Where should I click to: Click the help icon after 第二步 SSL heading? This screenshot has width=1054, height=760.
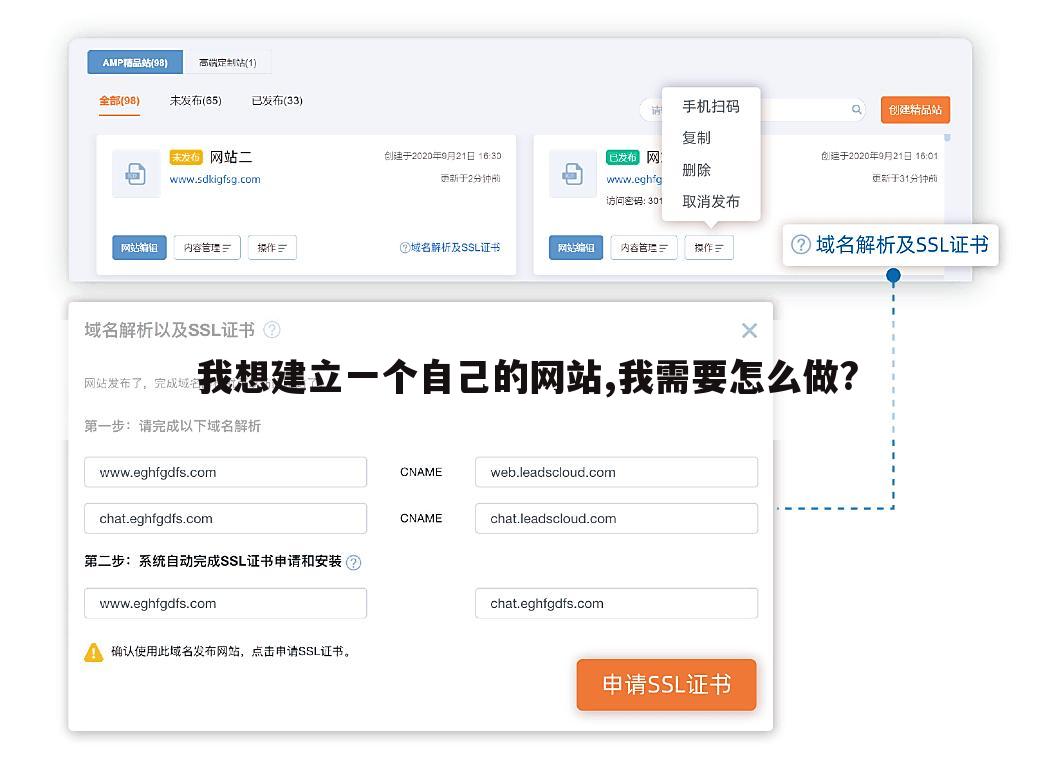click(x=353, y=562)
